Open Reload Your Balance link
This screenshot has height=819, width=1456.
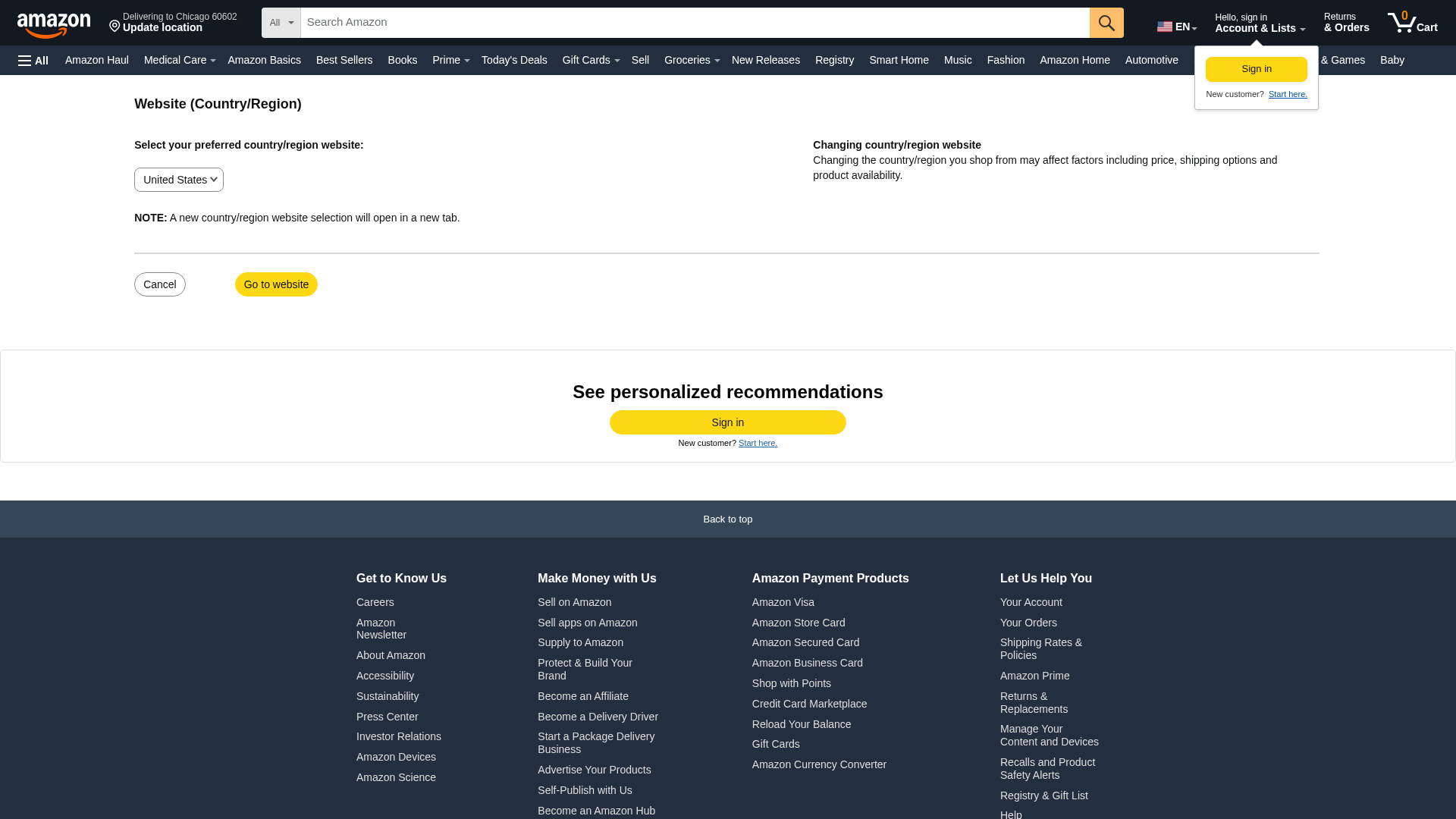pyautogui.click(x=802, y=724)
